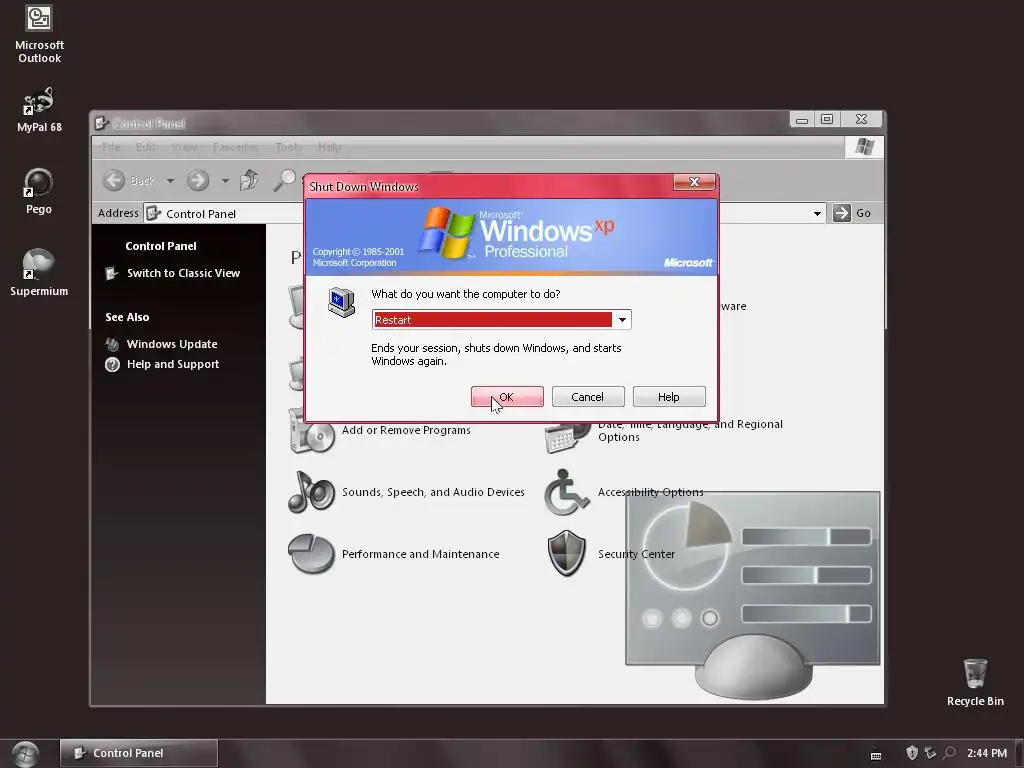Open the Help menu in Control Panel
Image resolution: width=1024 pixels, height=768 pixels.
tap(329, 147)
